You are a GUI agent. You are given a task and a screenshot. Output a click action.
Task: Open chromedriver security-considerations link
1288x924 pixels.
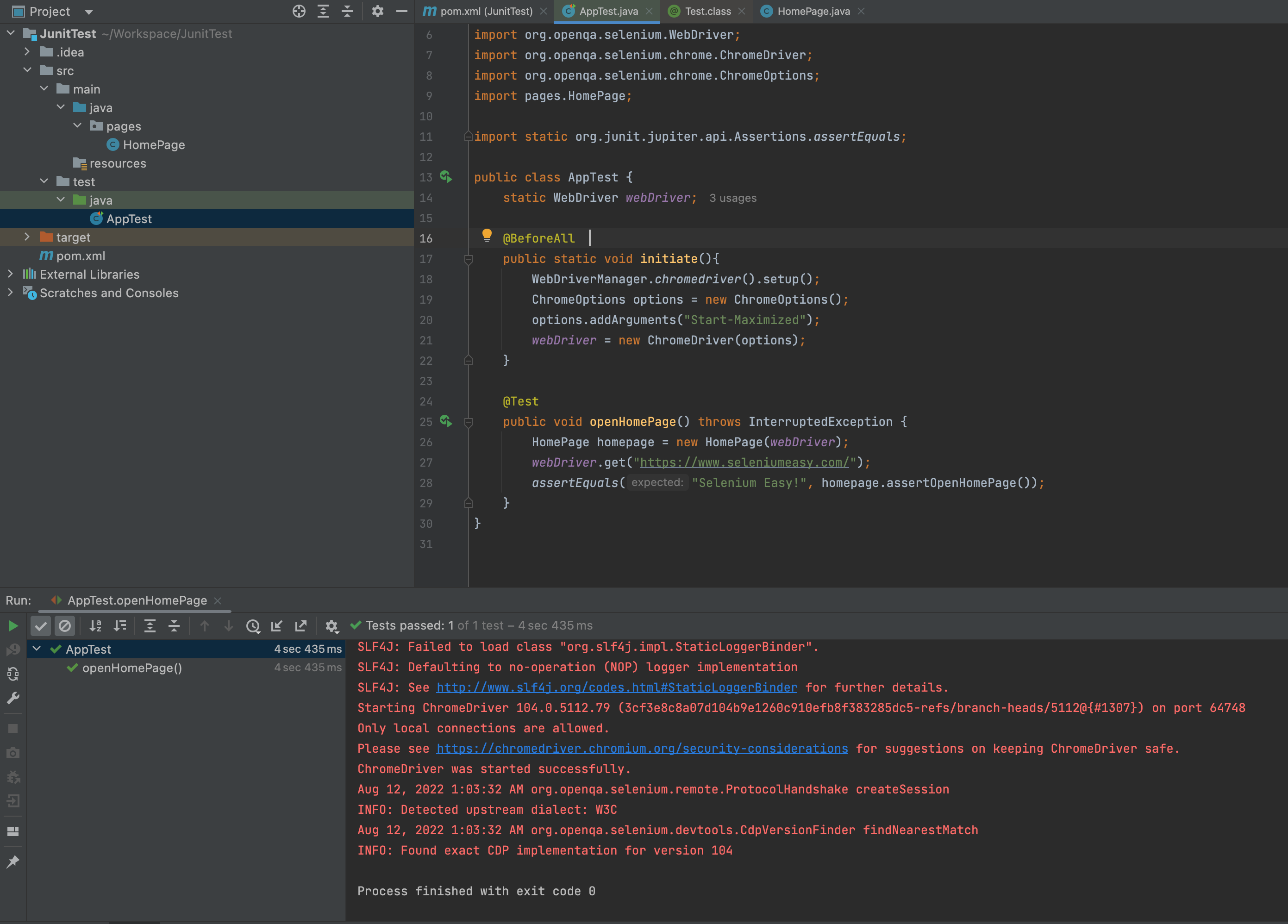click(x=642, y=749)
